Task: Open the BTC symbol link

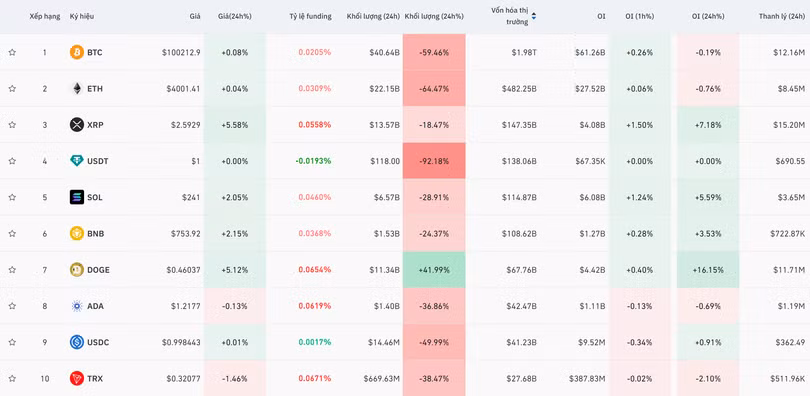Action: click(x=95, y=52)
